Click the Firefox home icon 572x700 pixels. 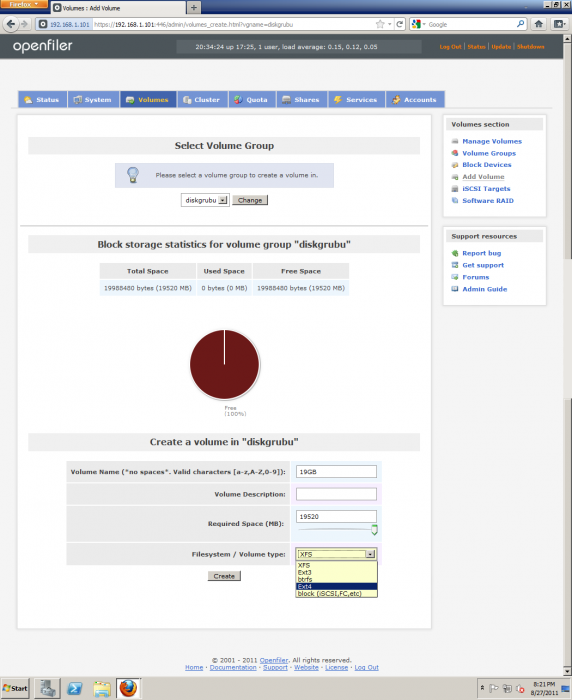click(539, 24)
